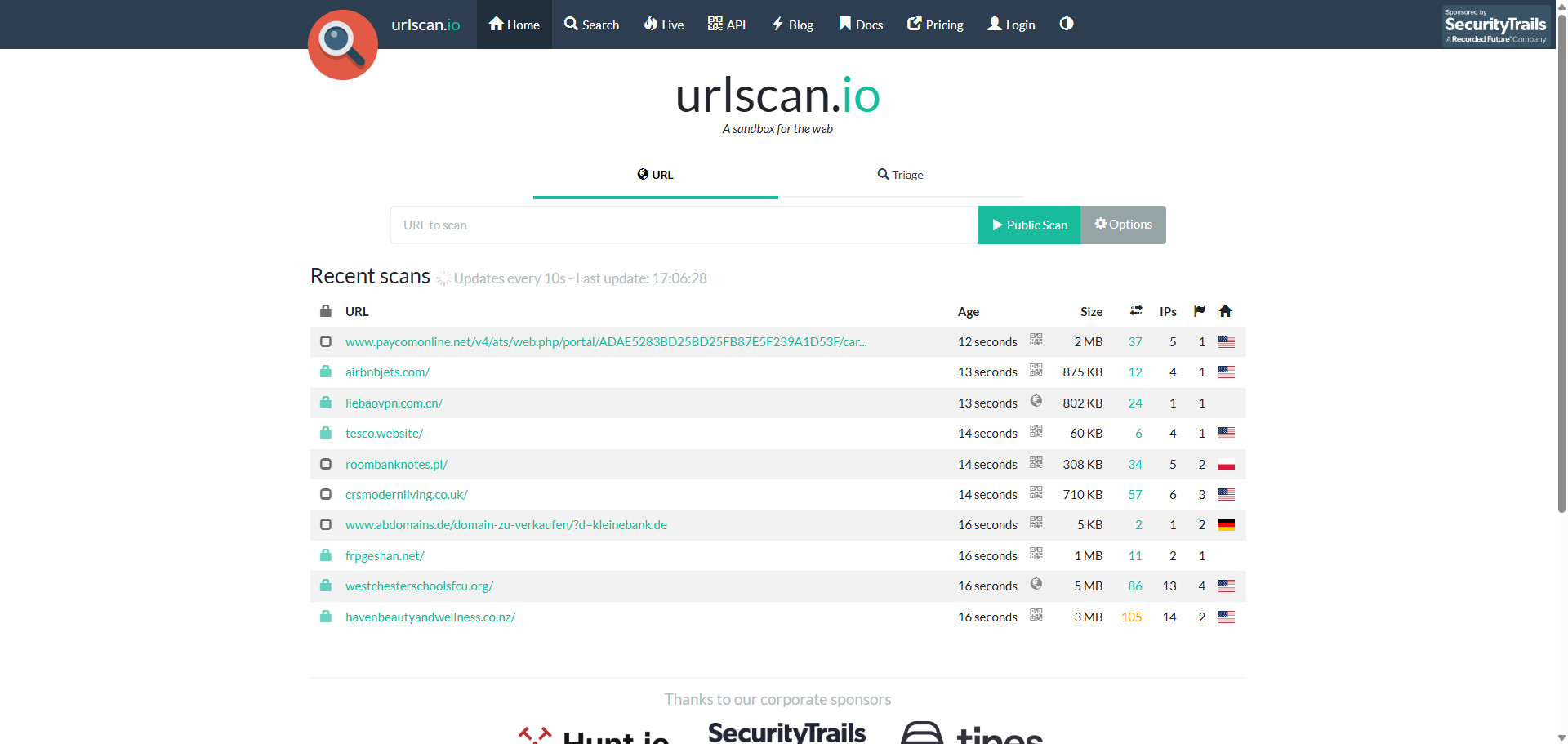
Task: Click the QR icon in abdomains.de row
Action: pos(1036,523)
